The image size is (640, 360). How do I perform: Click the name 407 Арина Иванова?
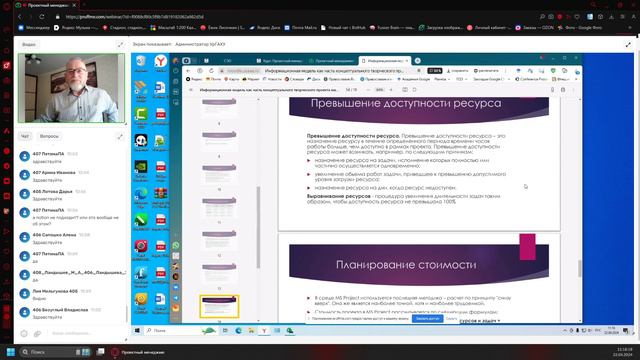[54, 173]
